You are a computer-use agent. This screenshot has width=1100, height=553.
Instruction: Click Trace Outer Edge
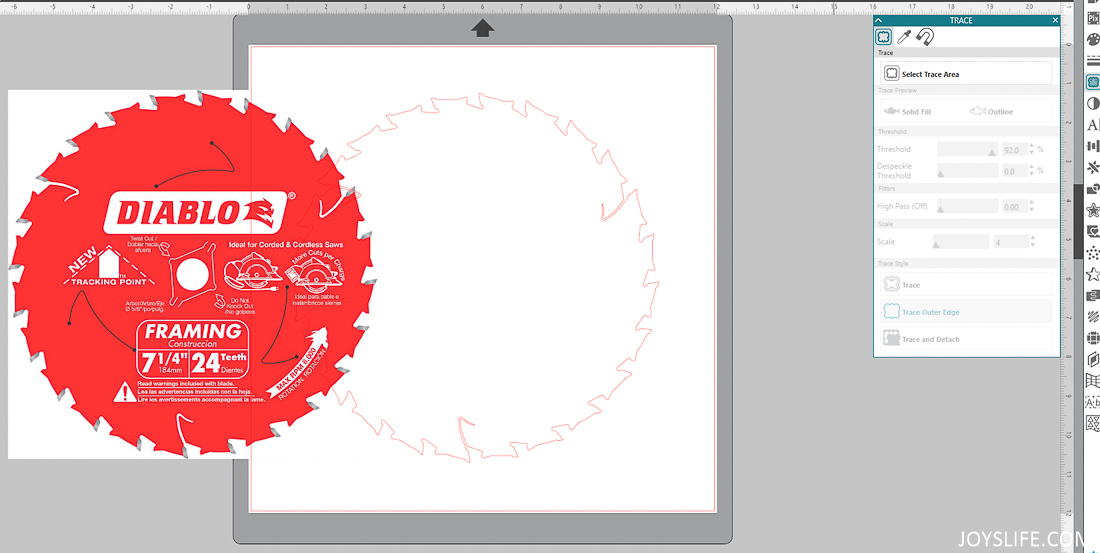(x=966, y=312)
